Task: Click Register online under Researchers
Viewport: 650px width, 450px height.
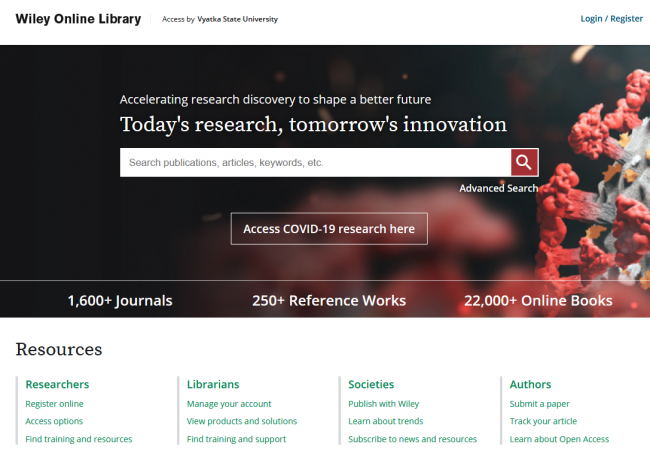Action: coord(54,404)
